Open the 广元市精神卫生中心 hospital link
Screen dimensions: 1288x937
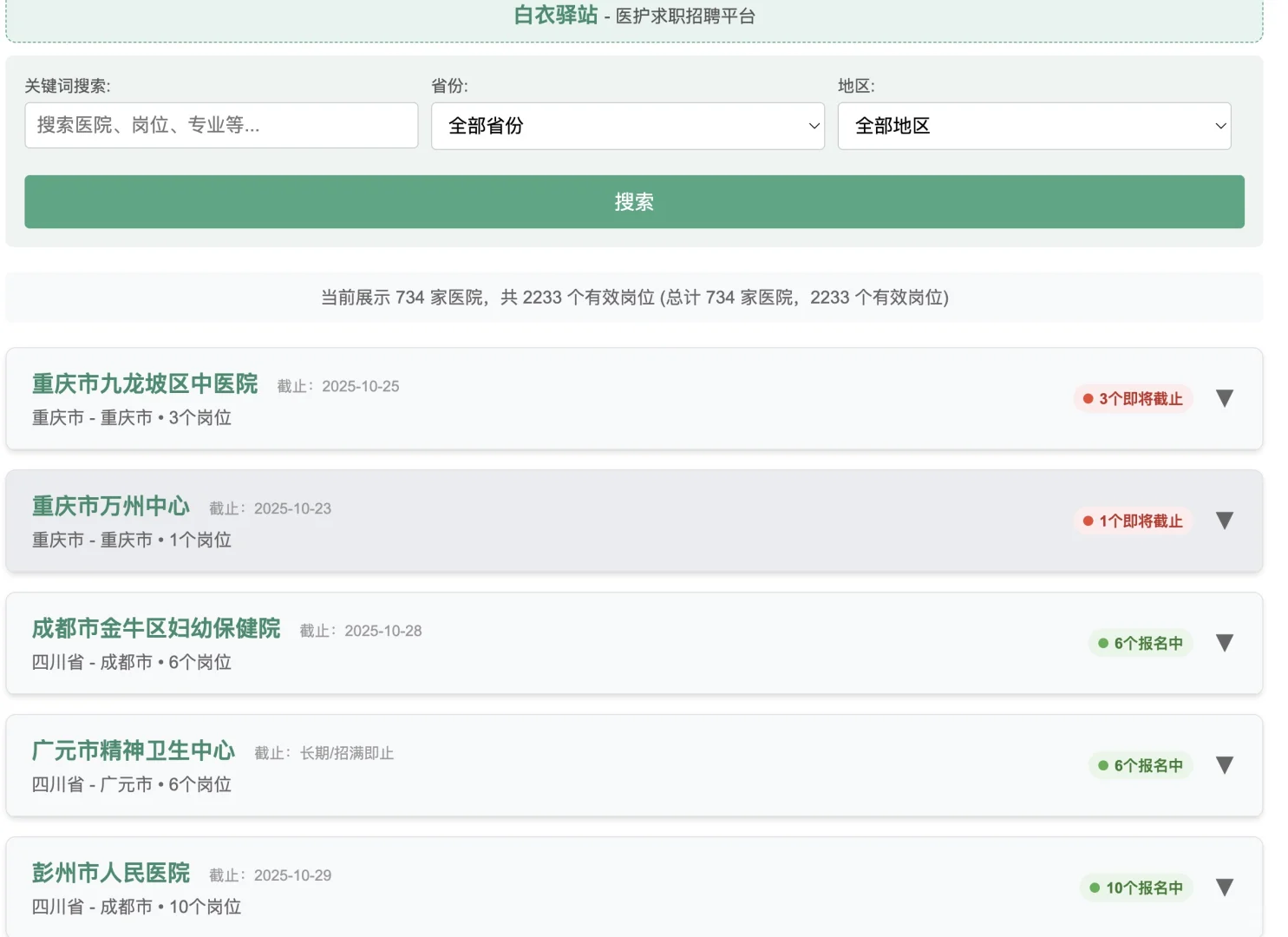[133, 751]
